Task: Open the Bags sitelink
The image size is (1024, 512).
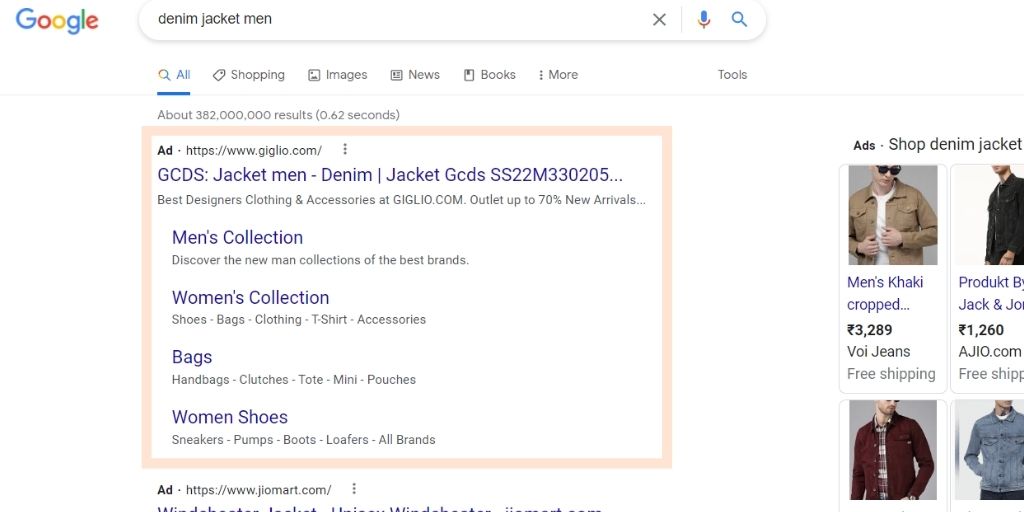Action: coord(192,357)
